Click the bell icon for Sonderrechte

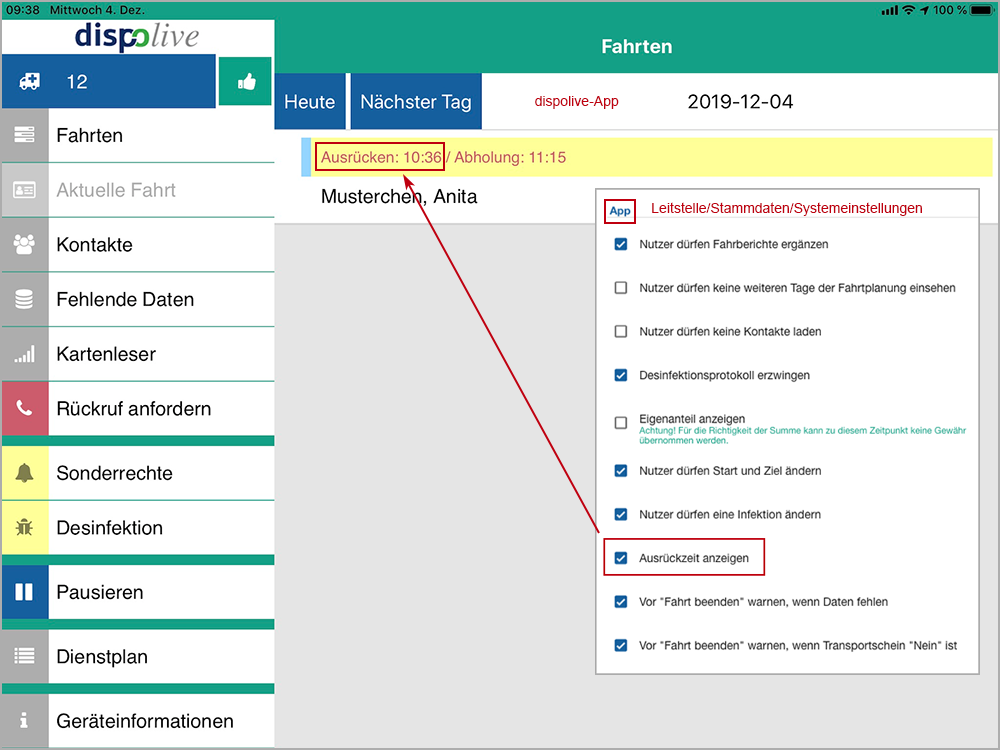click(25, 473)
